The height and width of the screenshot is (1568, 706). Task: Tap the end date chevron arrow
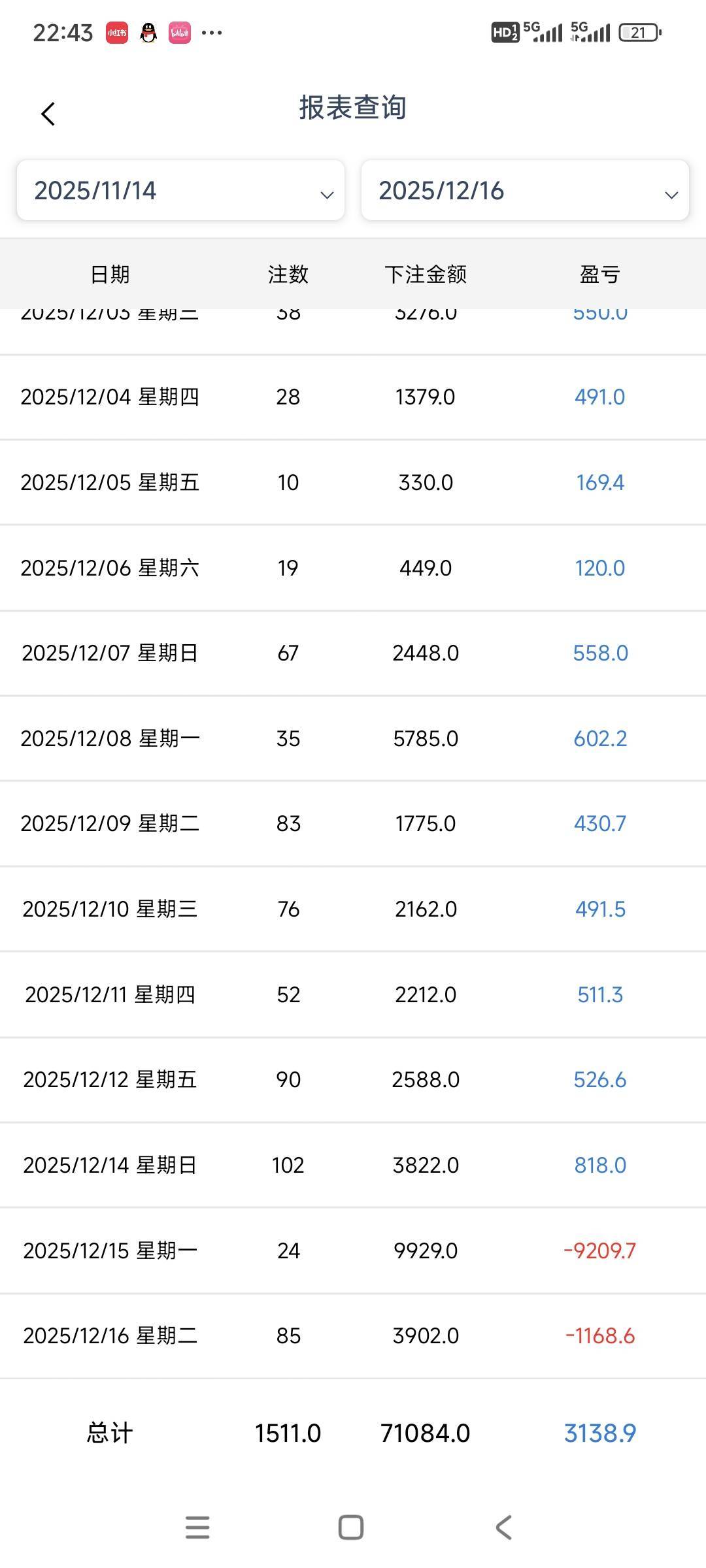pyautogui.click(x=671, y=195)
